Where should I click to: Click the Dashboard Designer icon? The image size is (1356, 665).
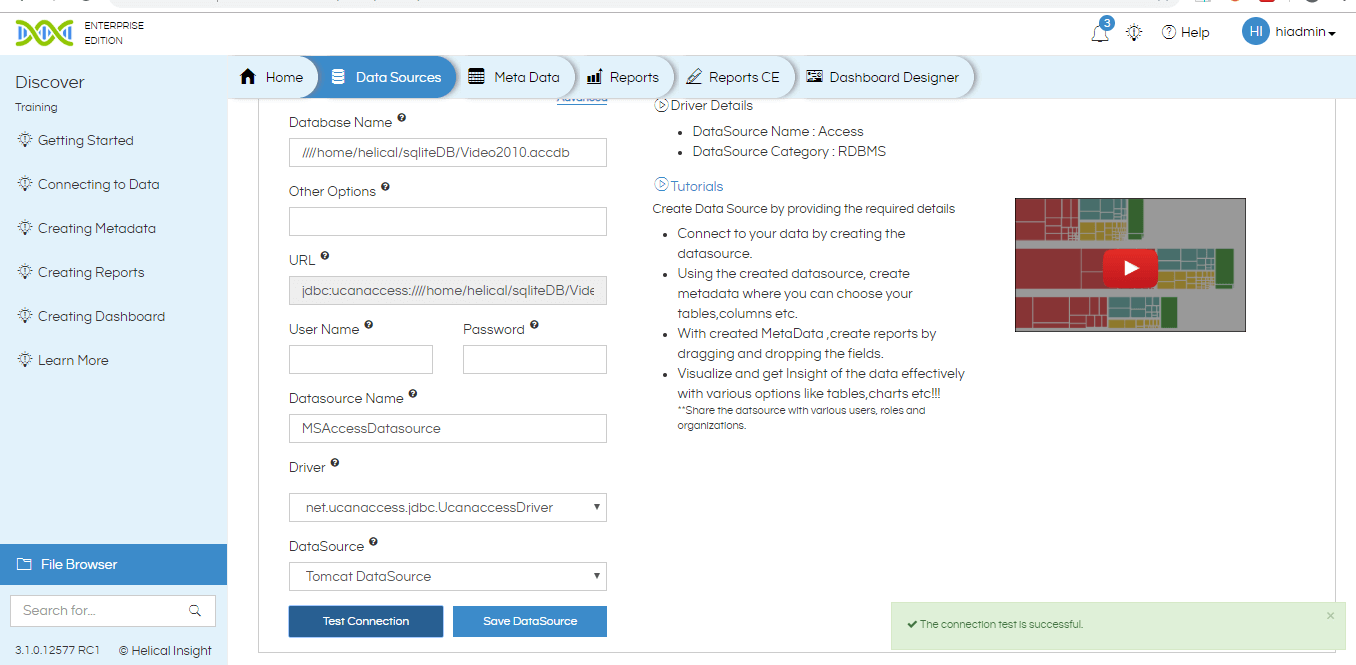[814, 77]
